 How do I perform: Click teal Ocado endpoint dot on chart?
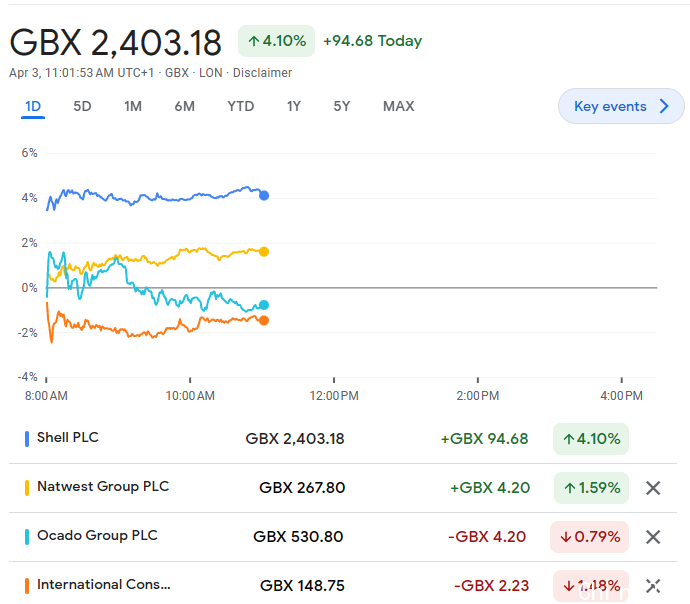click(264, 305)
